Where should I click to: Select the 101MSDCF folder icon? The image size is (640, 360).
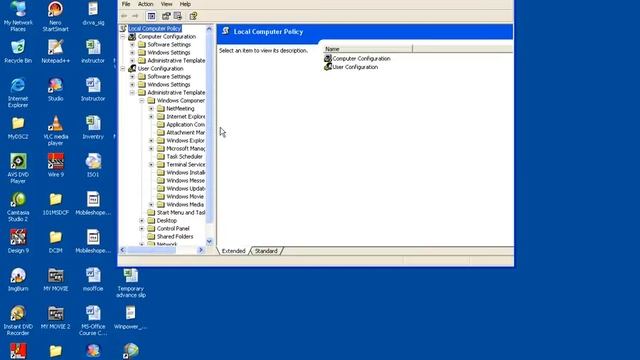click(56, 204)
